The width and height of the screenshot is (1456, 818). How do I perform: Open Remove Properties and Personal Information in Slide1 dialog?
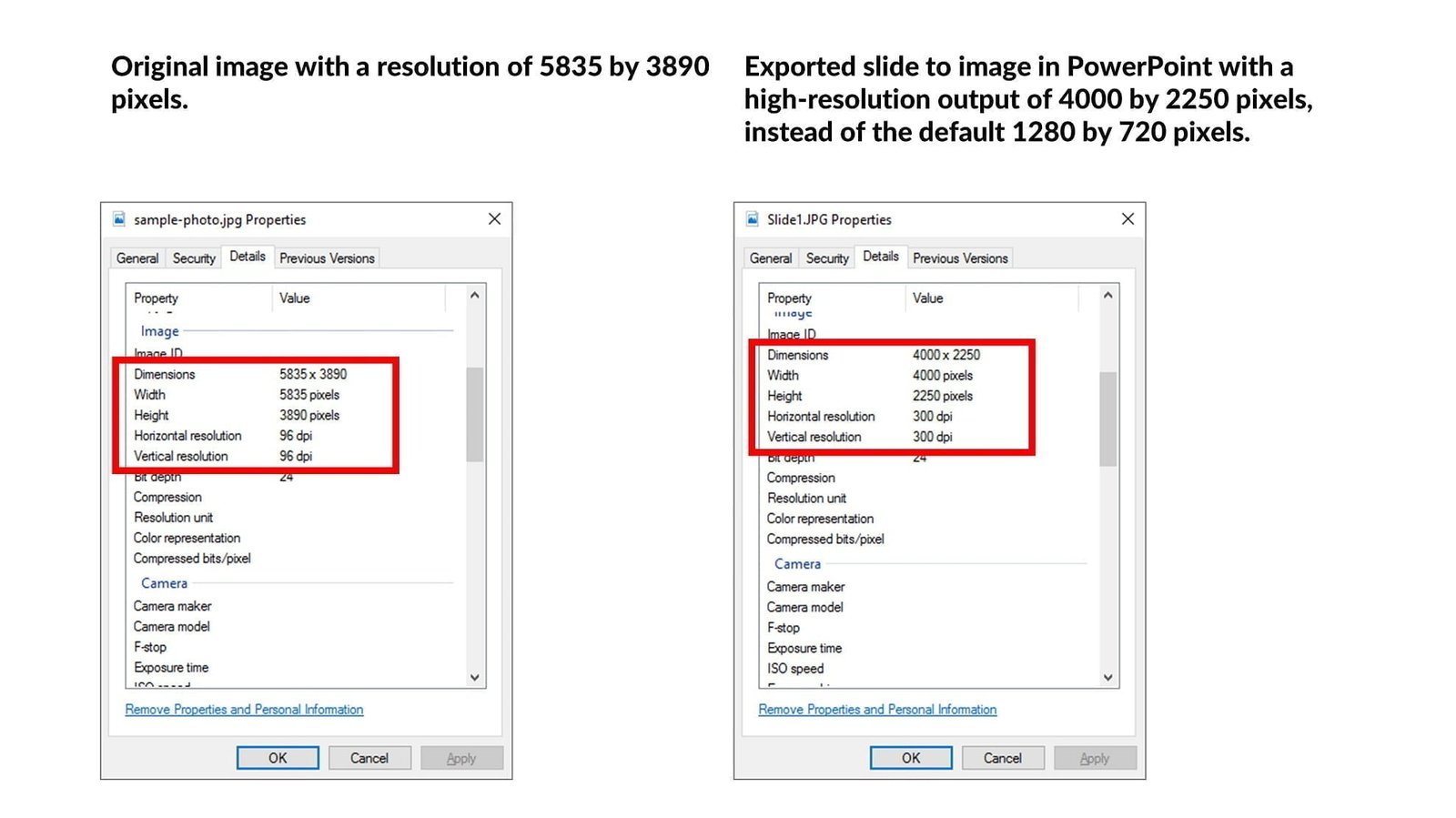[x=877, y=710]
